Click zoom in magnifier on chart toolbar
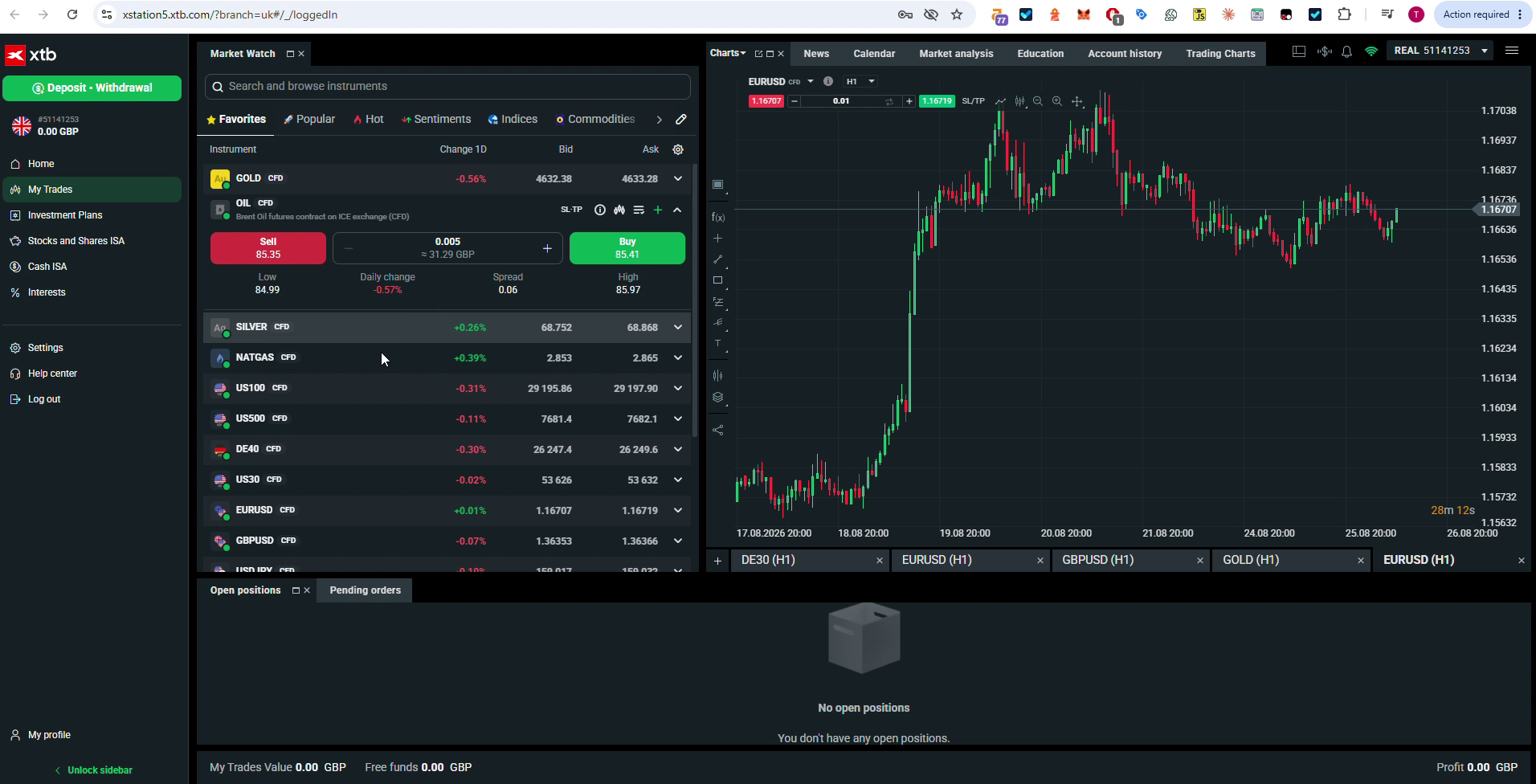The width and height of the screenshot is (1536, 784). pyautogui.click(x=1057, y=101)
